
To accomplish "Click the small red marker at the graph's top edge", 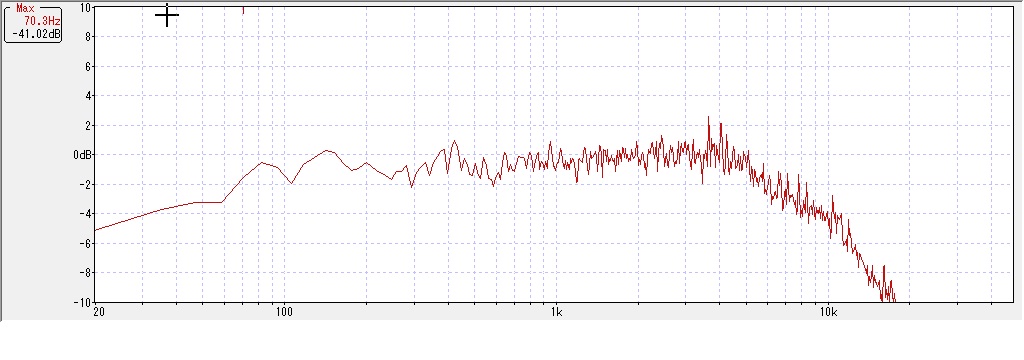I will click(x=243, y=10).
